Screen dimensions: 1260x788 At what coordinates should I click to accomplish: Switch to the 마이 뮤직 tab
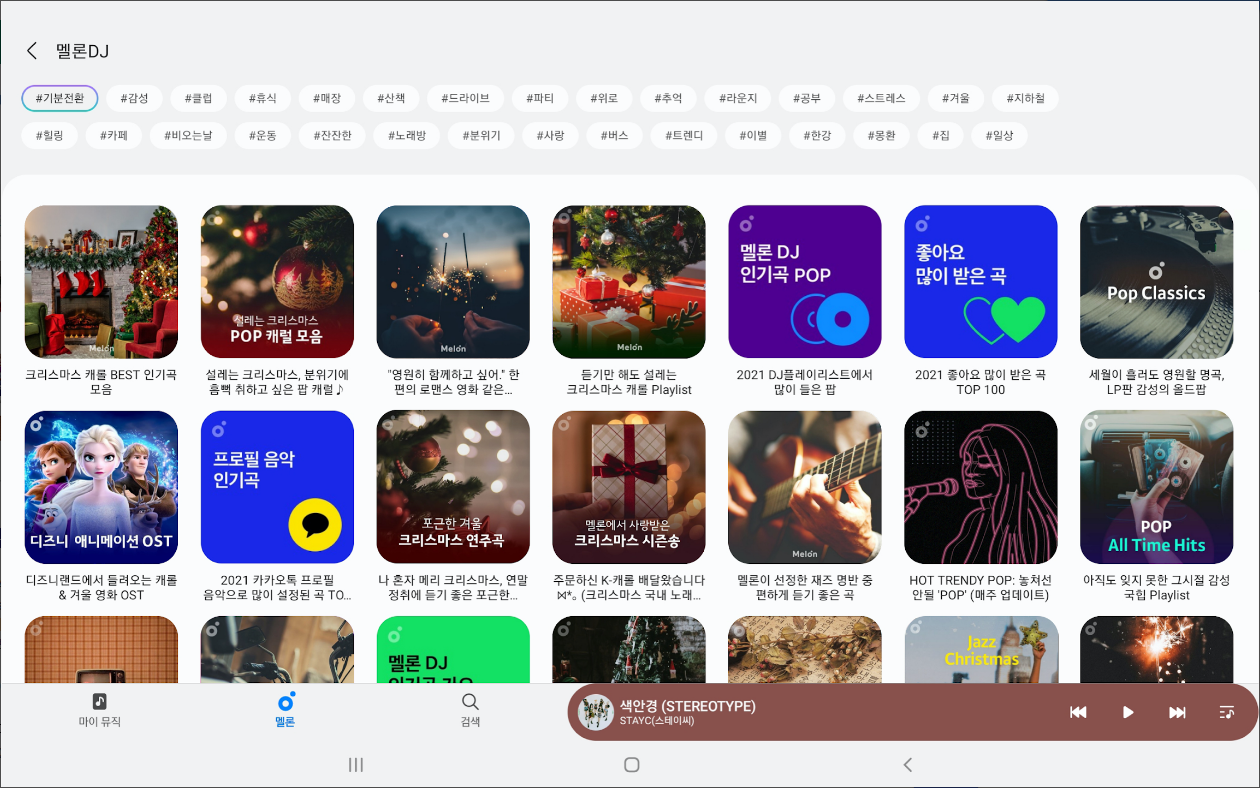97,710
